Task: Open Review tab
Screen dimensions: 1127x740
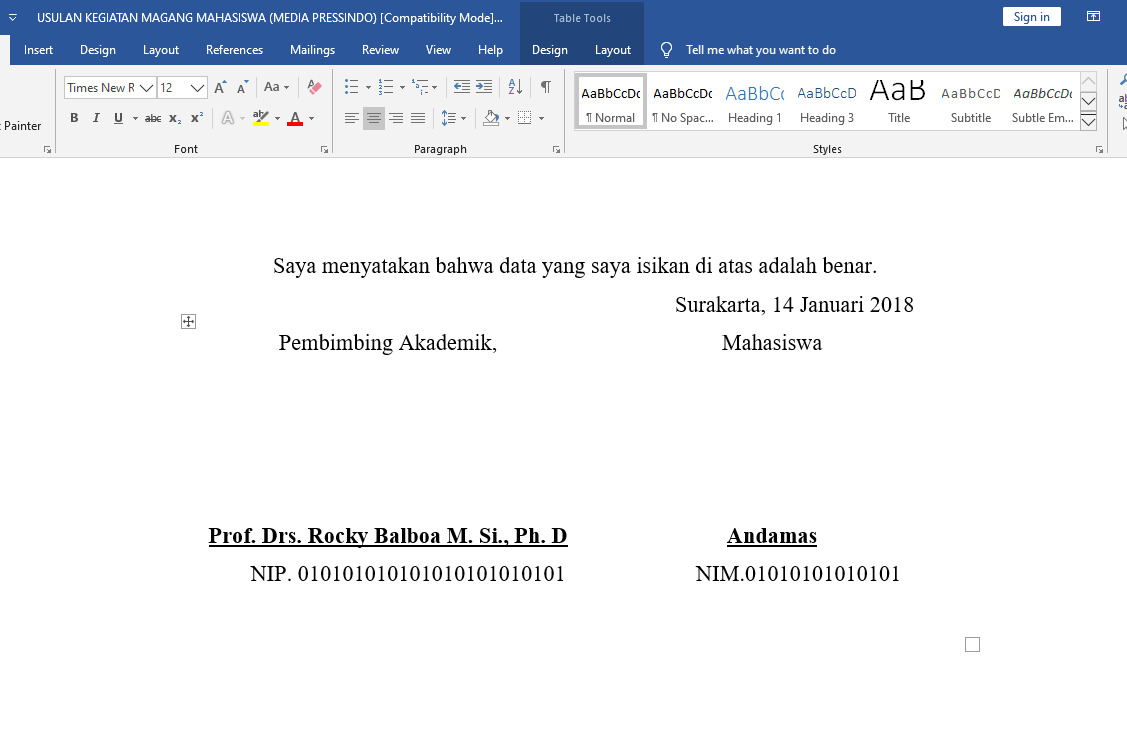Action: [x=380, y=50]
